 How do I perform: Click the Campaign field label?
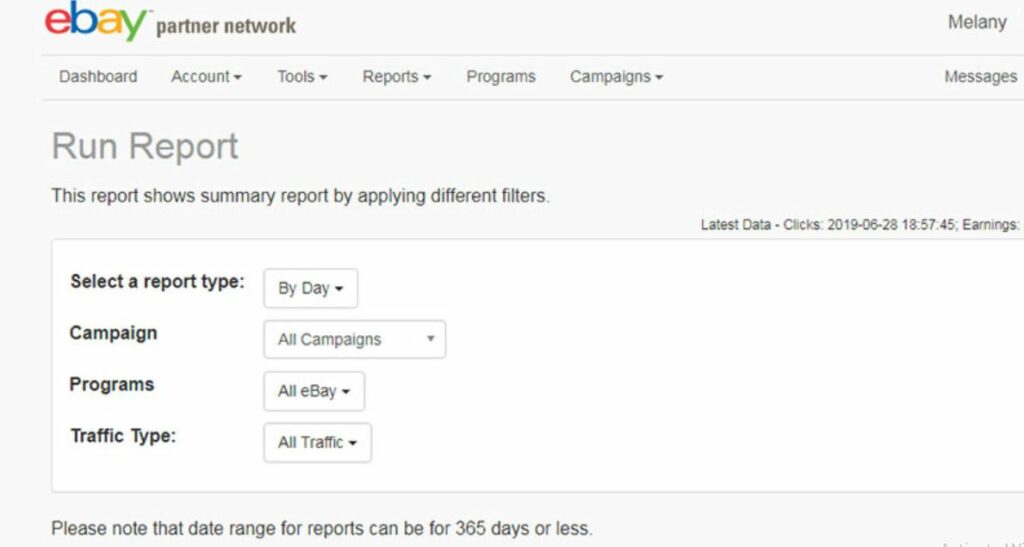(x=114, y=333)
